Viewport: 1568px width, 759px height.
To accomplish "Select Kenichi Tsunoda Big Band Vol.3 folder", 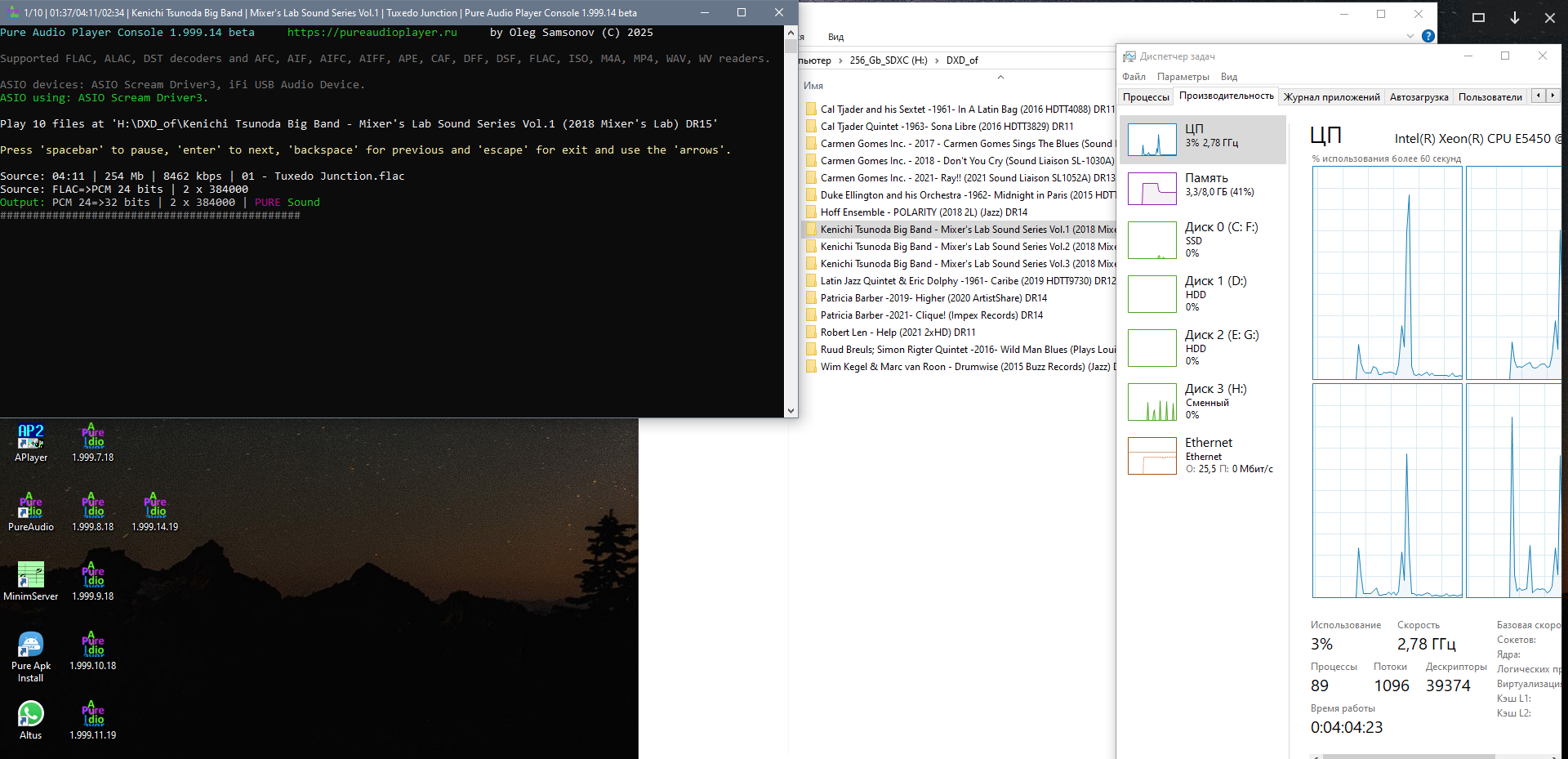I will (x=959, y=264).
